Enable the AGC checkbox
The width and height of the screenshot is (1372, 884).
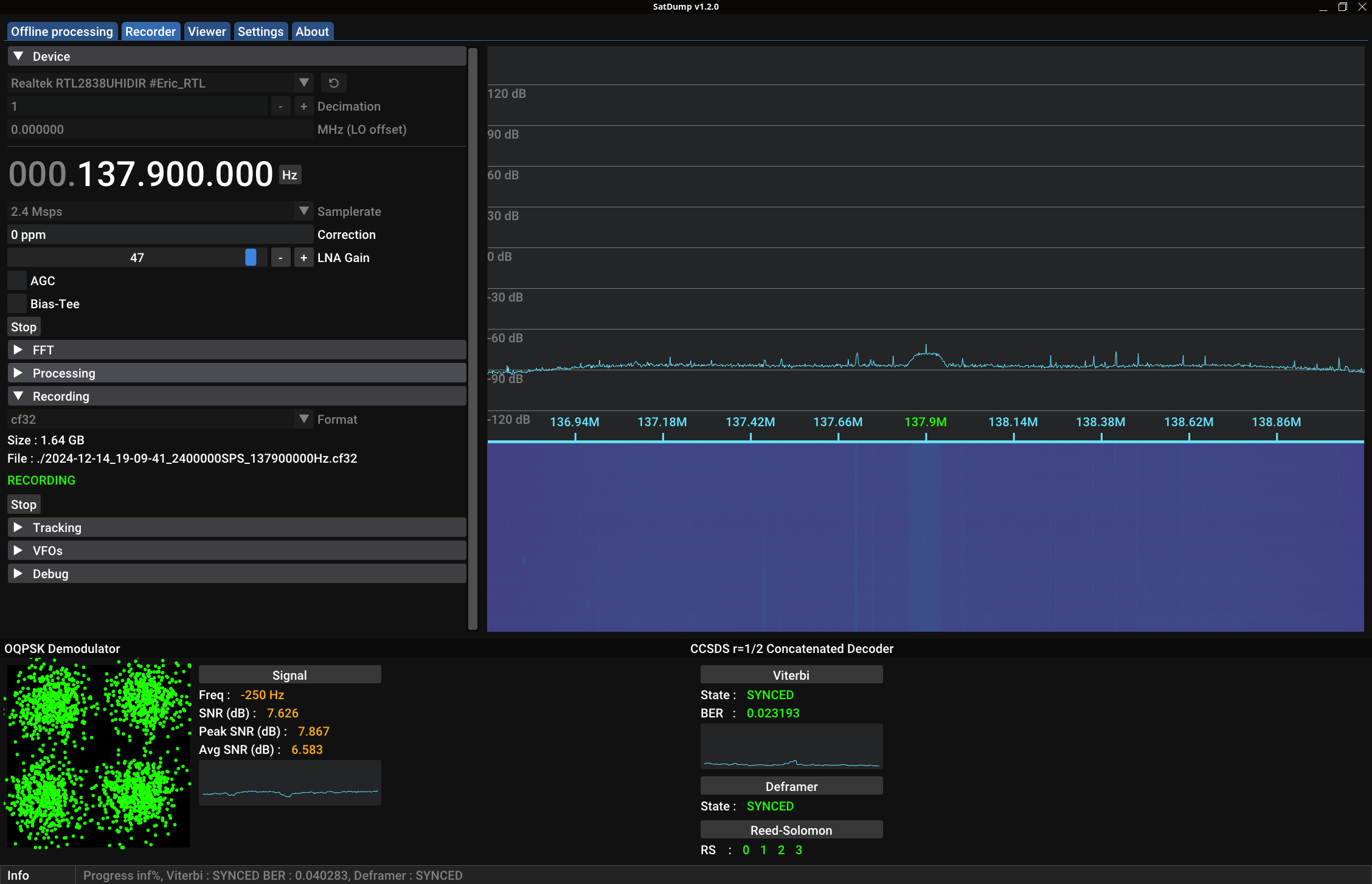click(x=17, y=281)
